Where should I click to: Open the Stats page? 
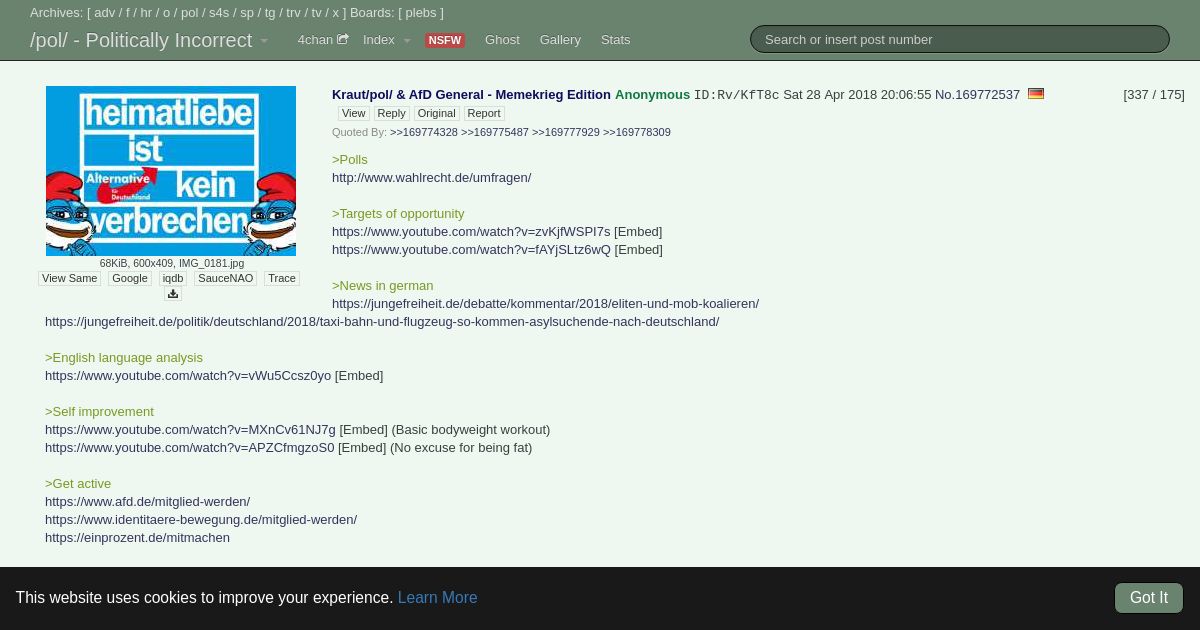pyautogui.click(x=616, y=40)
